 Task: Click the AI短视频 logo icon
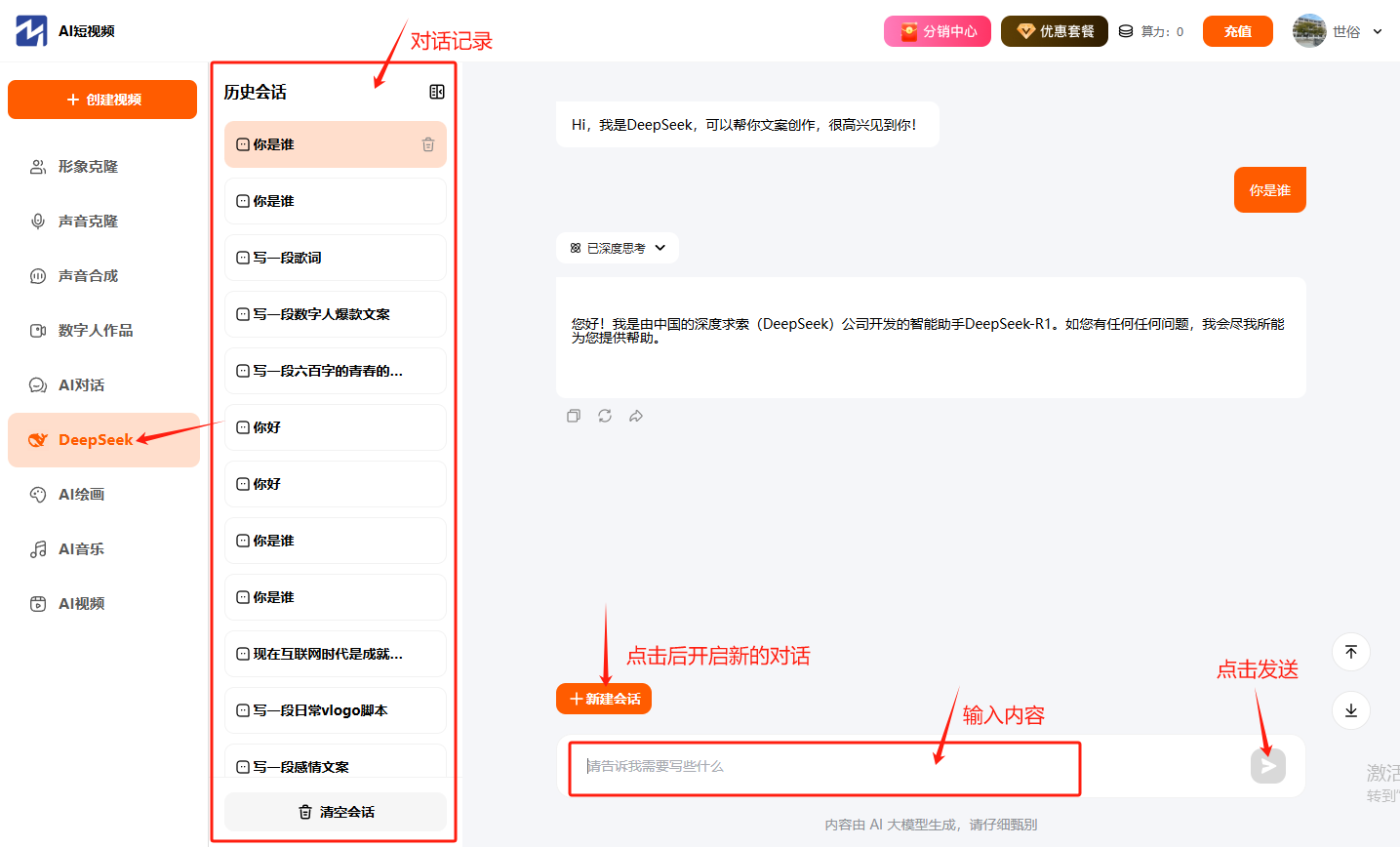click(x=31, y=31)
